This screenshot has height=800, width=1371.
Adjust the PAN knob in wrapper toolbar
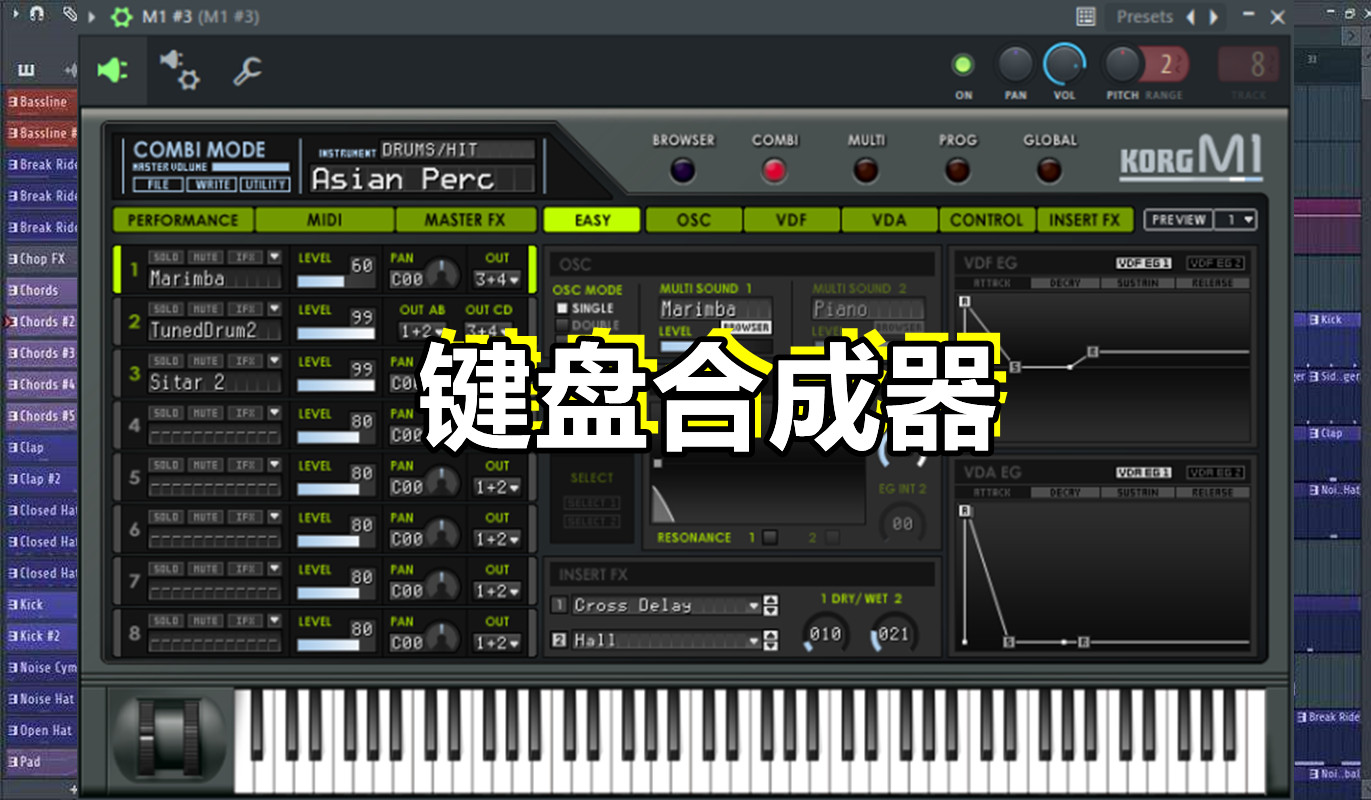(1015, 65)
